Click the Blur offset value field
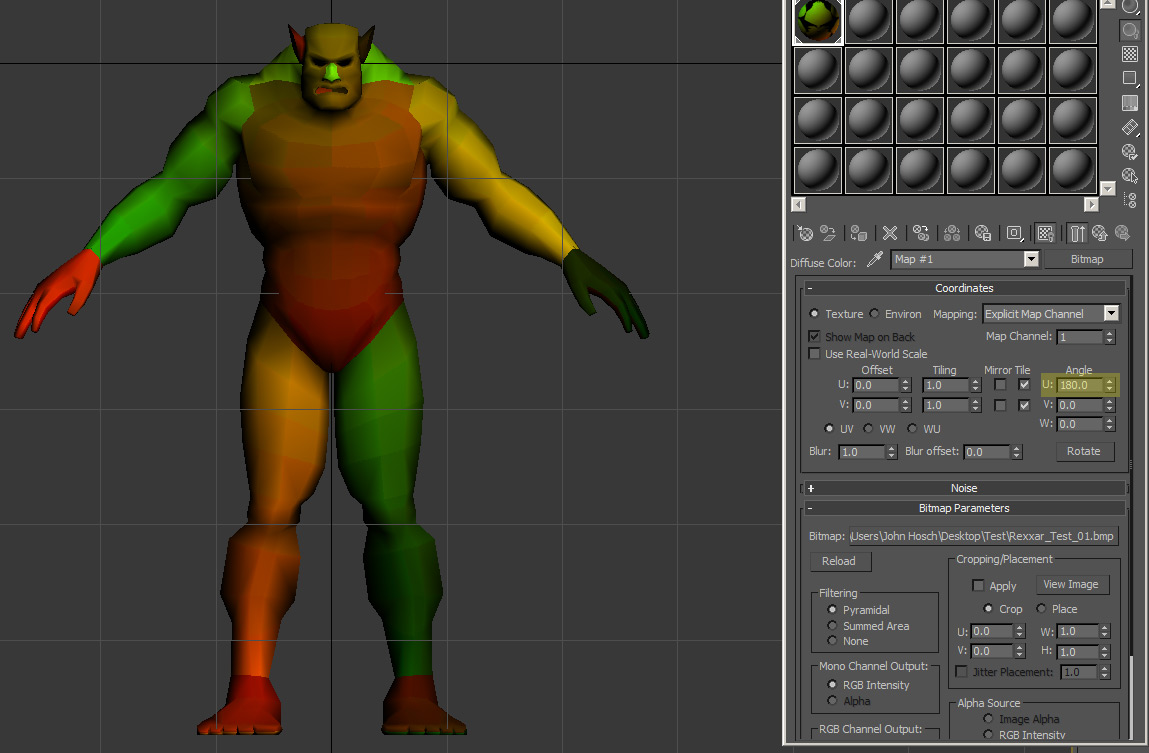 [x=987, y=452]
